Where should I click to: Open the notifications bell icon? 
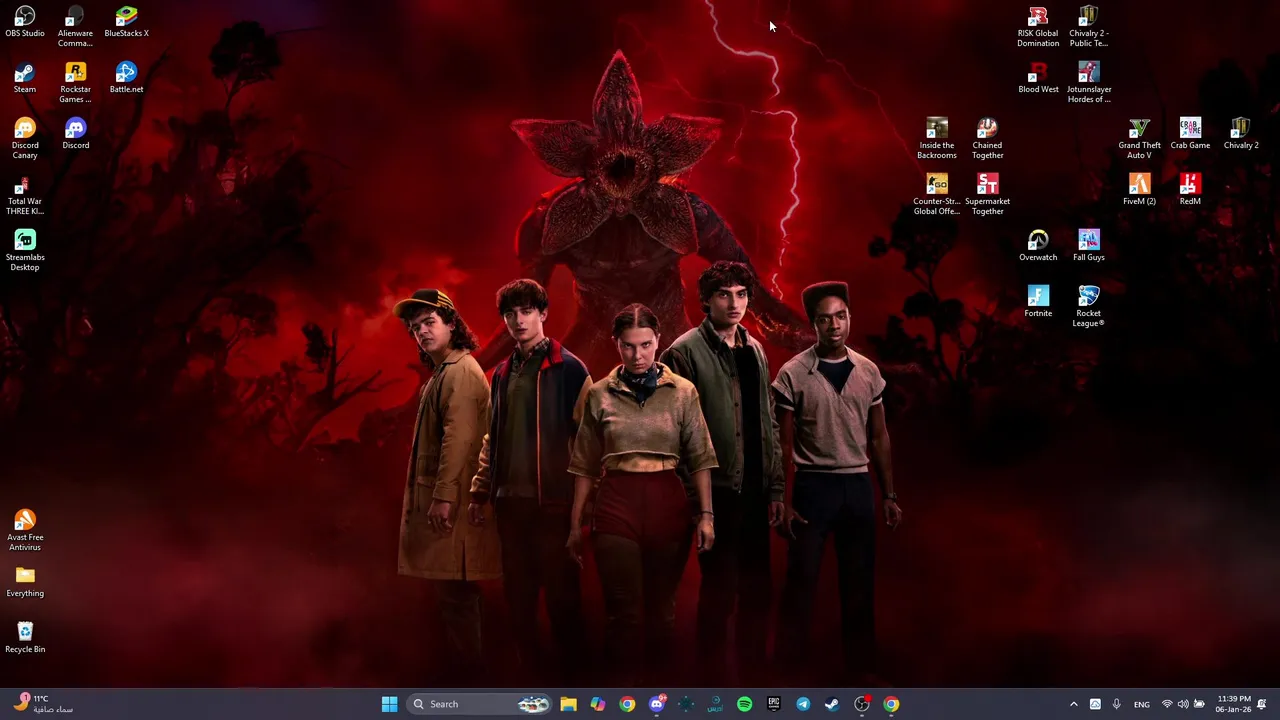(x=1262, y=704)
